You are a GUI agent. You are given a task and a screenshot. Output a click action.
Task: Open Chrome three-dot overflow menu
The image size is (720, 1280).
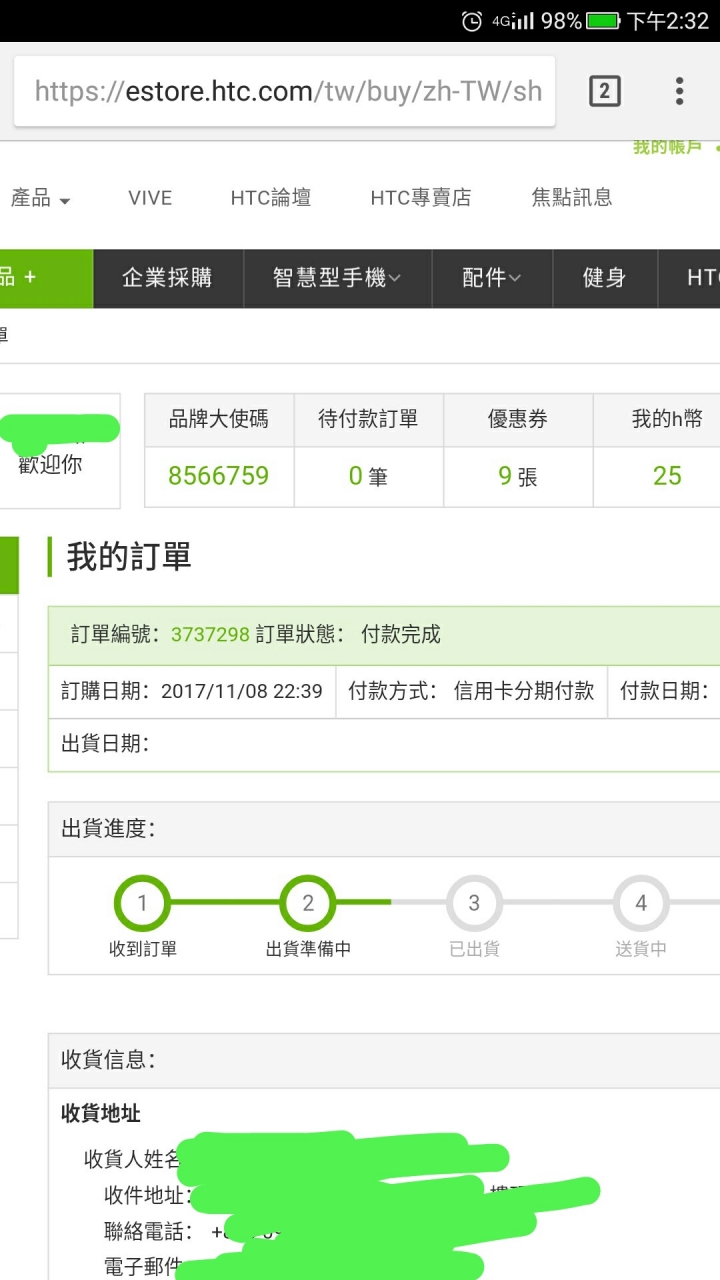tap(679, 91)
